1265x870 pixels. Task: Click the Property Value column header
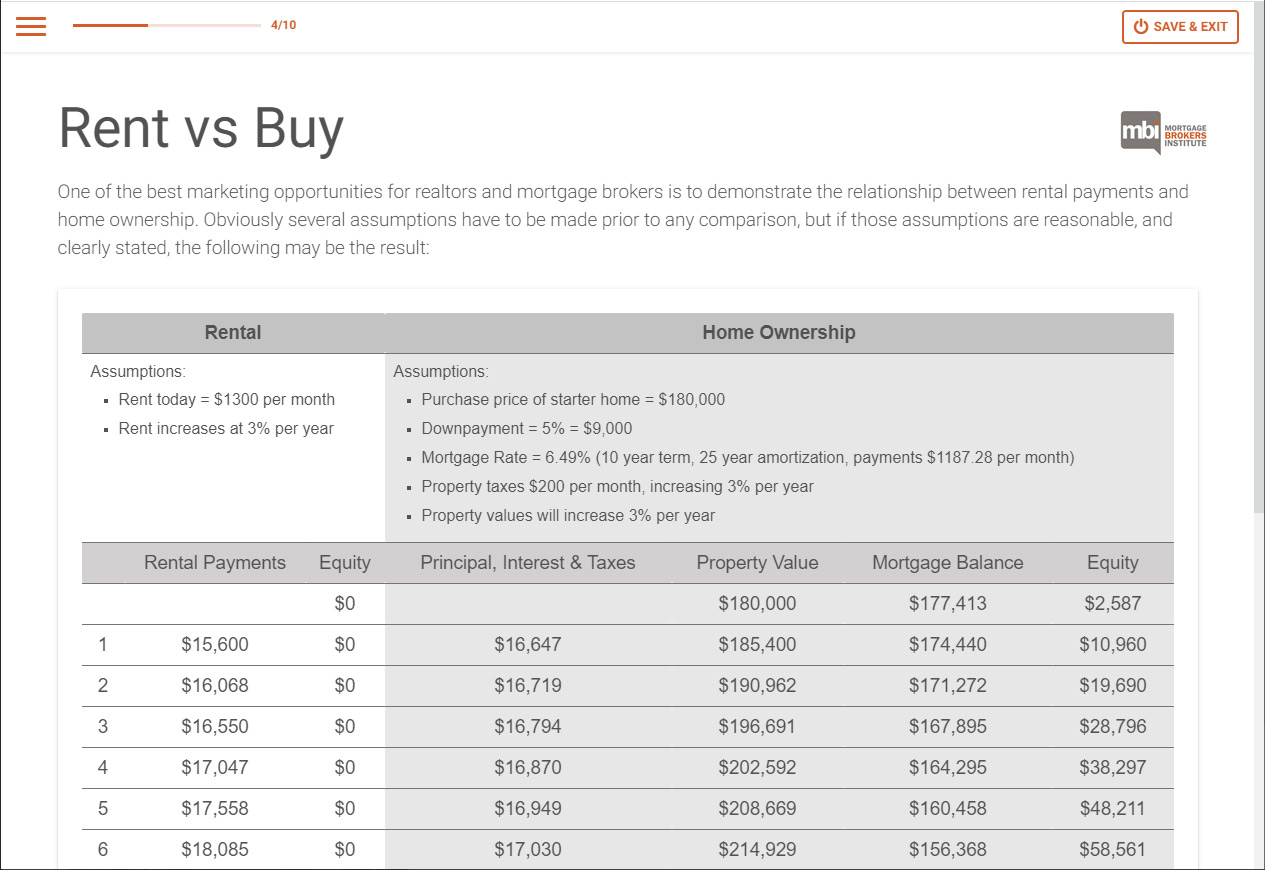[x=757, y=563]
